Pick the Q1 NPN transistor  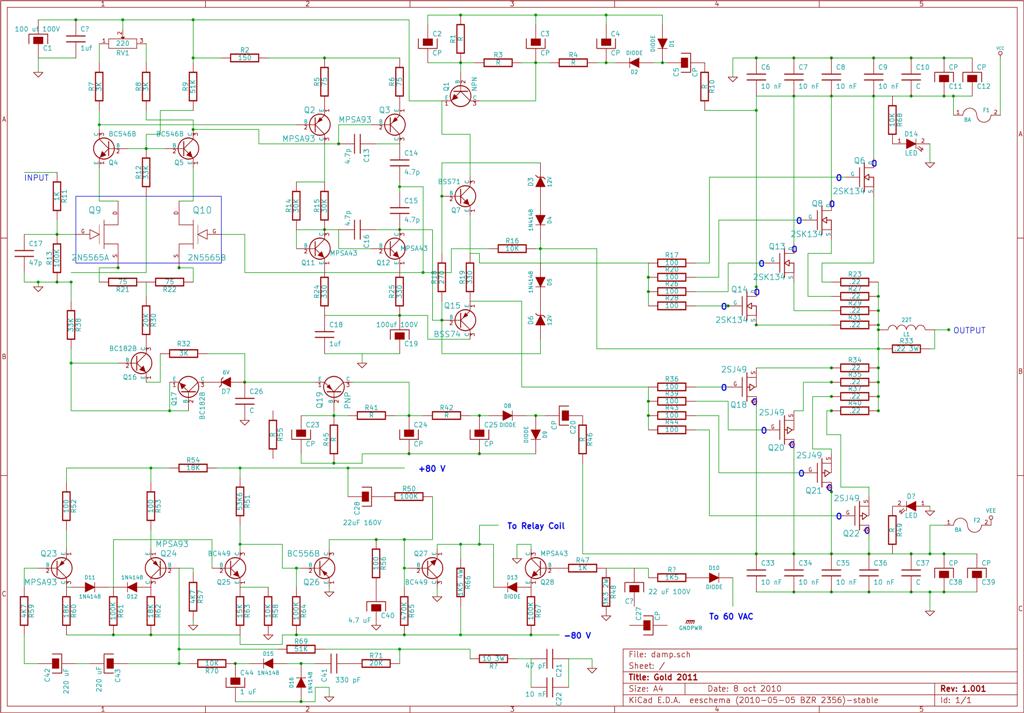click(x=462, y=95)
